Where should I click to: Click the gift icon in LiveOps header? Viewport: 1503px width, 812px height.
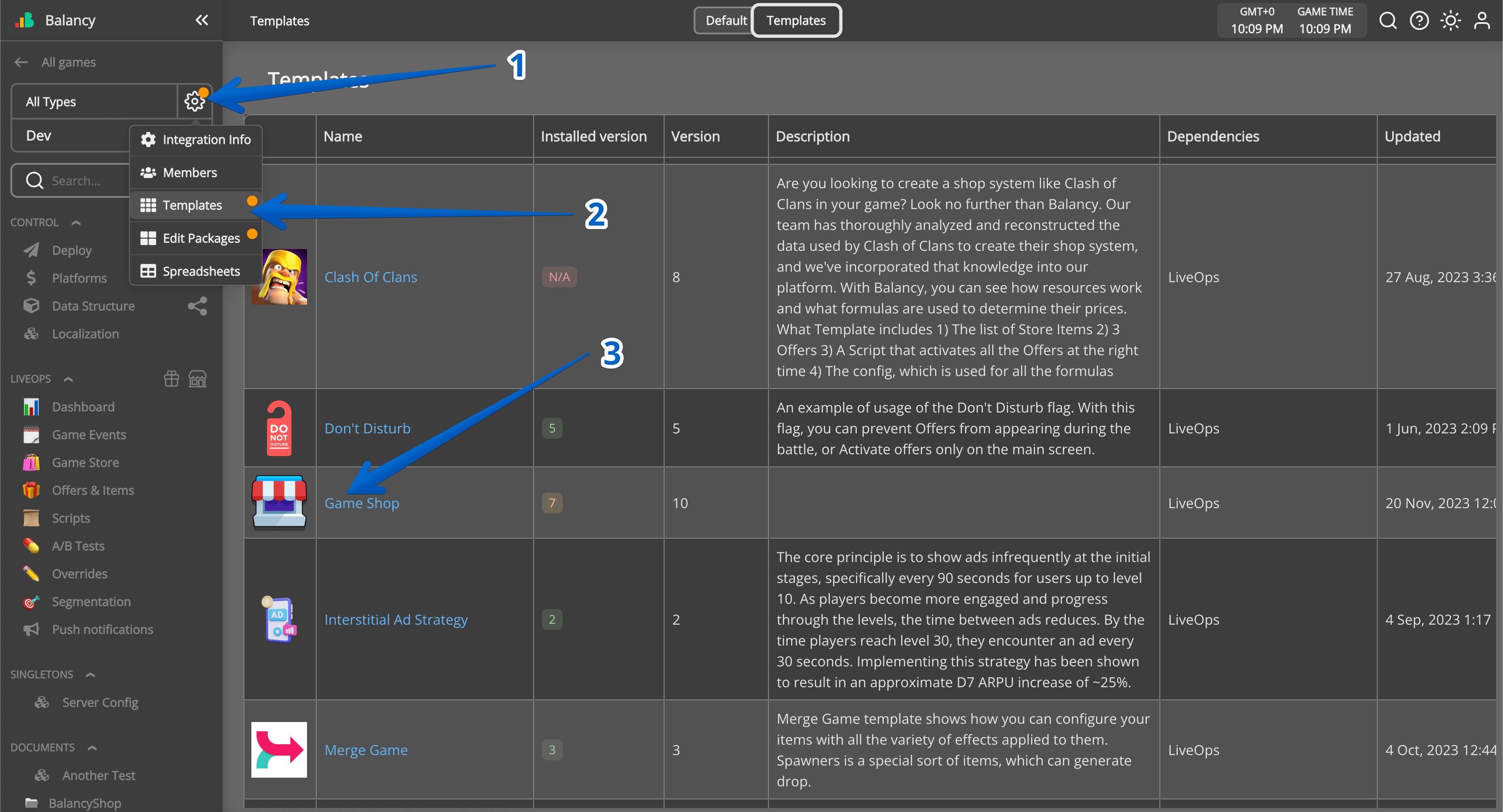point(171,379)
